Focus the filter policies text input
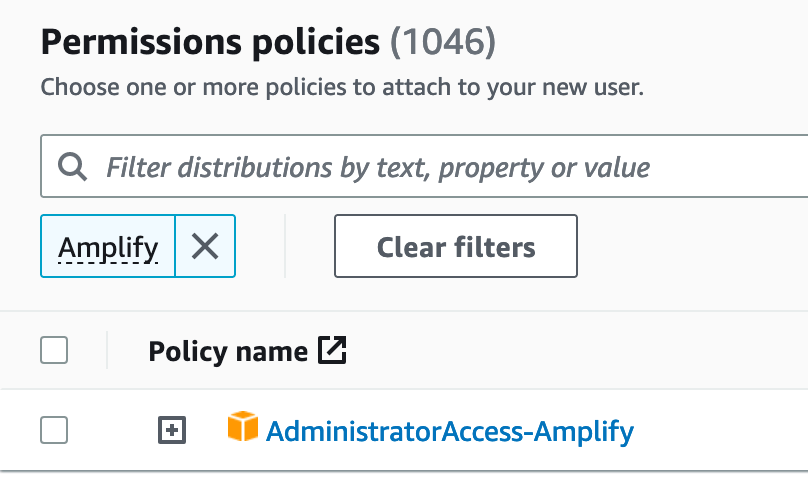Viewport: 808px width, 500px height. [400, 167]
